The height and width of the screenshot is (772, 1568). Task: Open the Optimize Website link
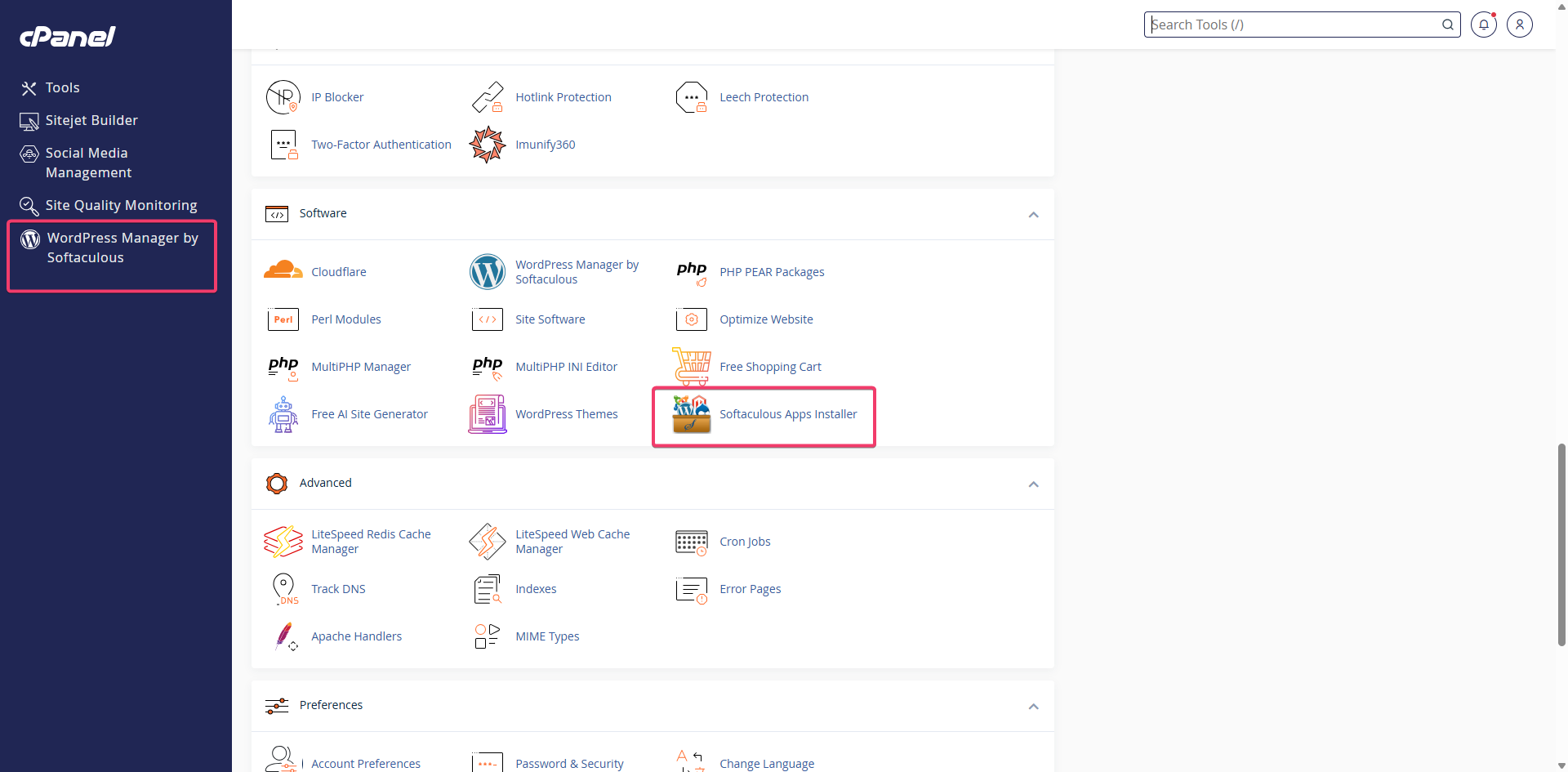point(766,319)
